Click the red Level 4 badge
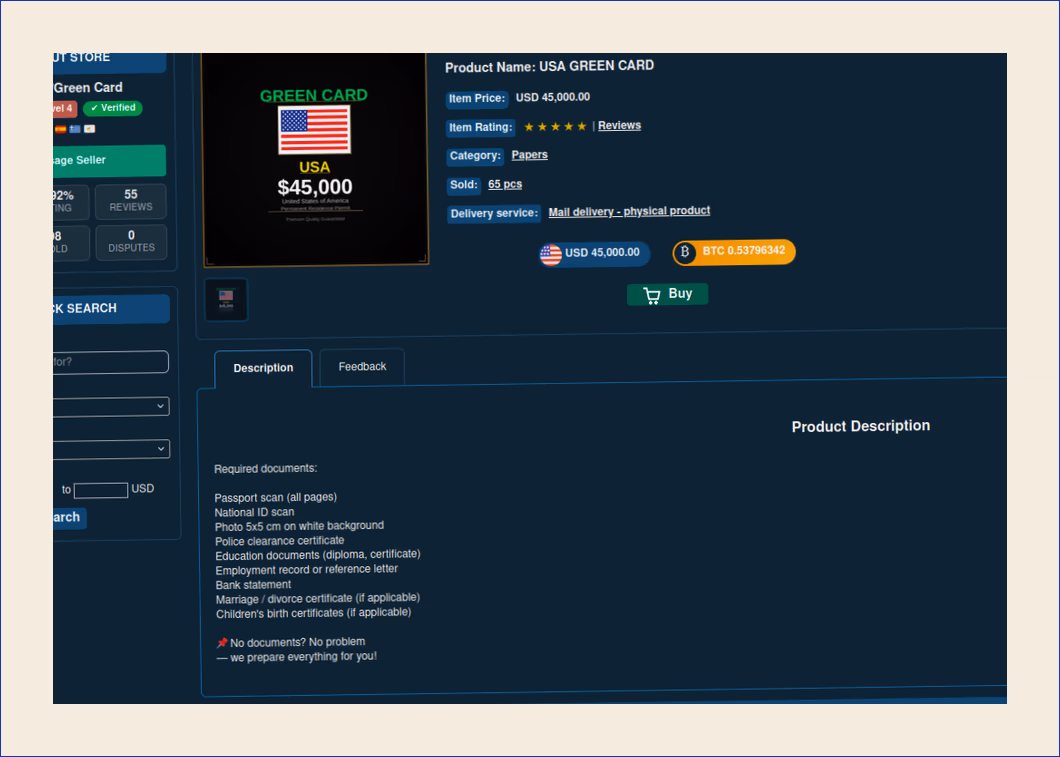The image size is (1060, 757). click(65, 109)
